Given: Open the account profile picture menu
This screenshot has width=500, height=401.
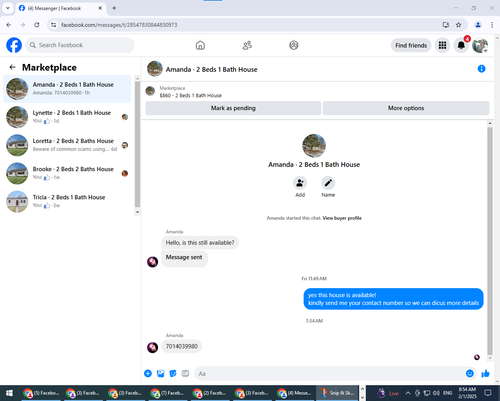Looking at the screenshot, I should 480,45.
